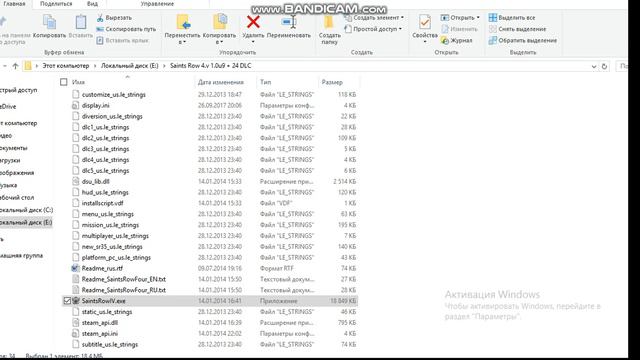Uncheck the SaintsRowIV.exe row checkbox

pos(67,301)
